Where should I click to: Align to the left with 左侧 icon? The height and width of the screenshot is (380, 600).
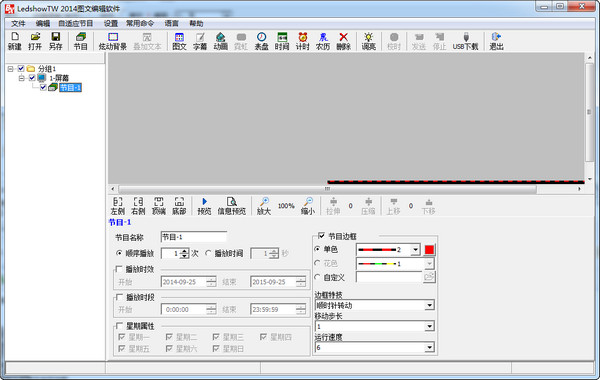click(x=117, y=205)
